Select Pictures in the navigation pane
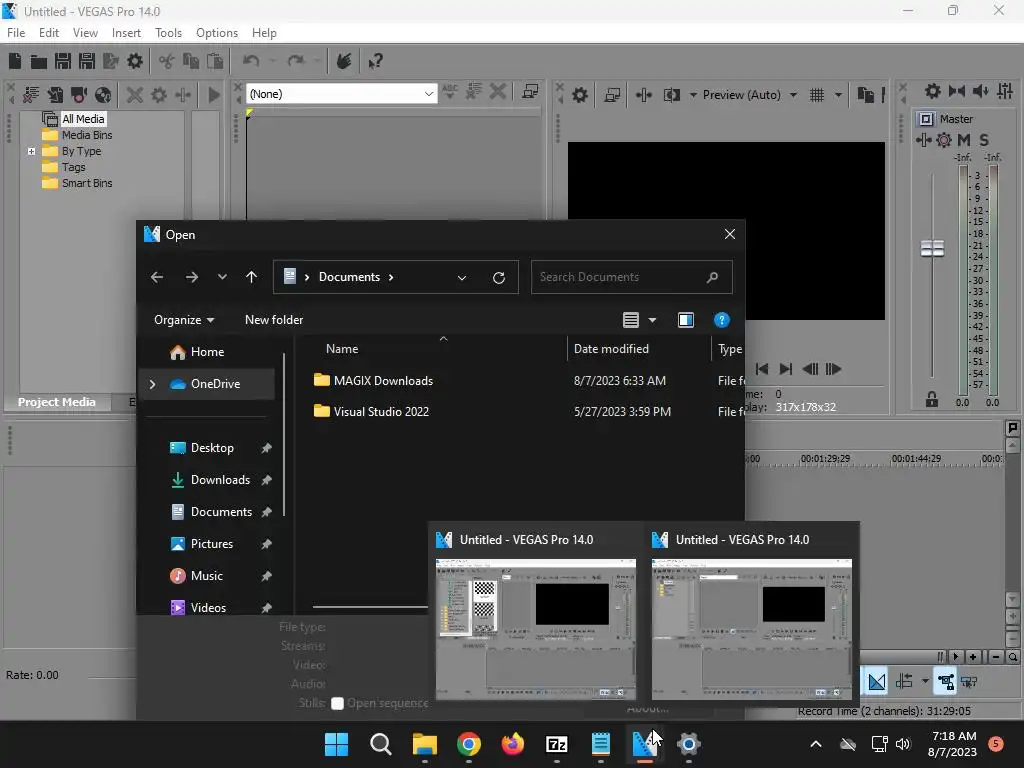Image resolution: width=1024 pixels, height=768 pixels. pyautogui.click(x=212, y=544)
